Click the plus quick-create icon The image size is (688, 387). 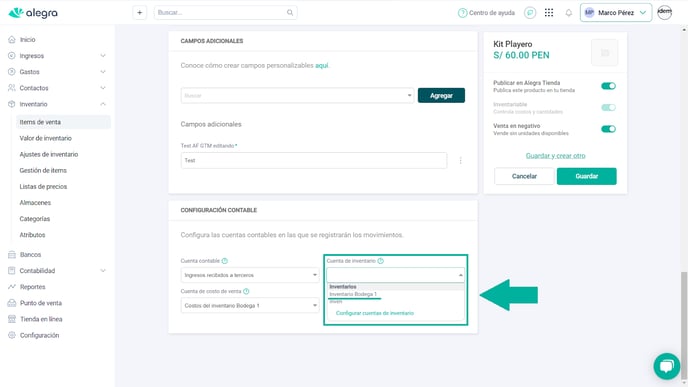point(140,13)
